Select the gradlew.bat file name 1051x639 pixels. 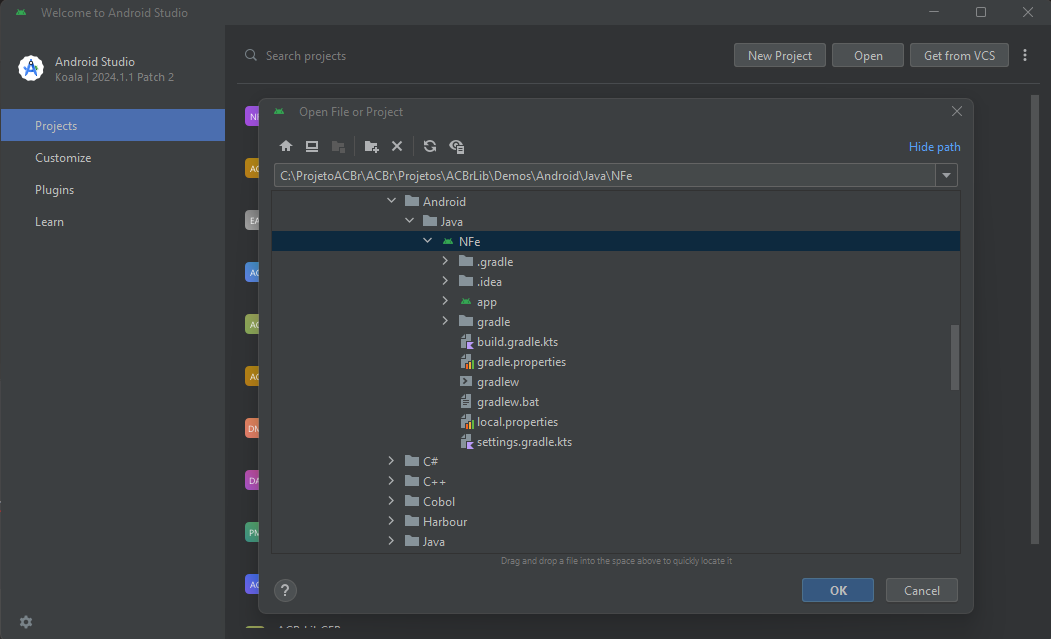[x=508, y=402]
